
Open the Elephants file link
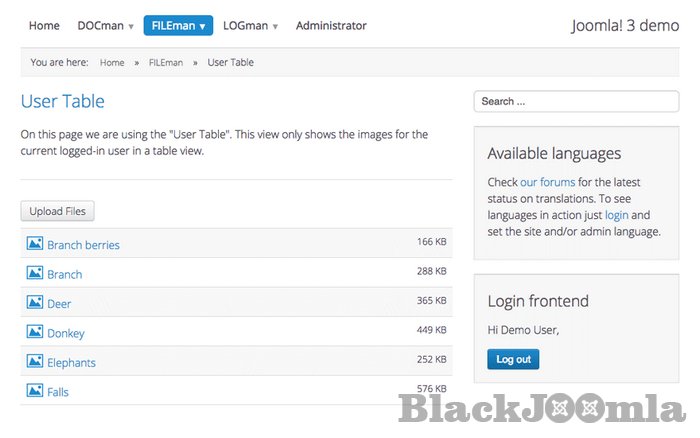[71, 362]
